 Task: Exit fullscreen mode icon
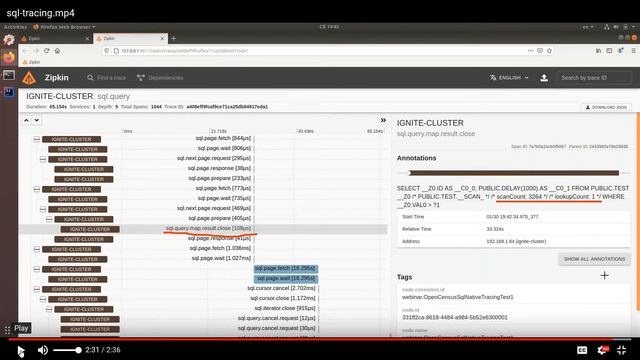(622, 350)
